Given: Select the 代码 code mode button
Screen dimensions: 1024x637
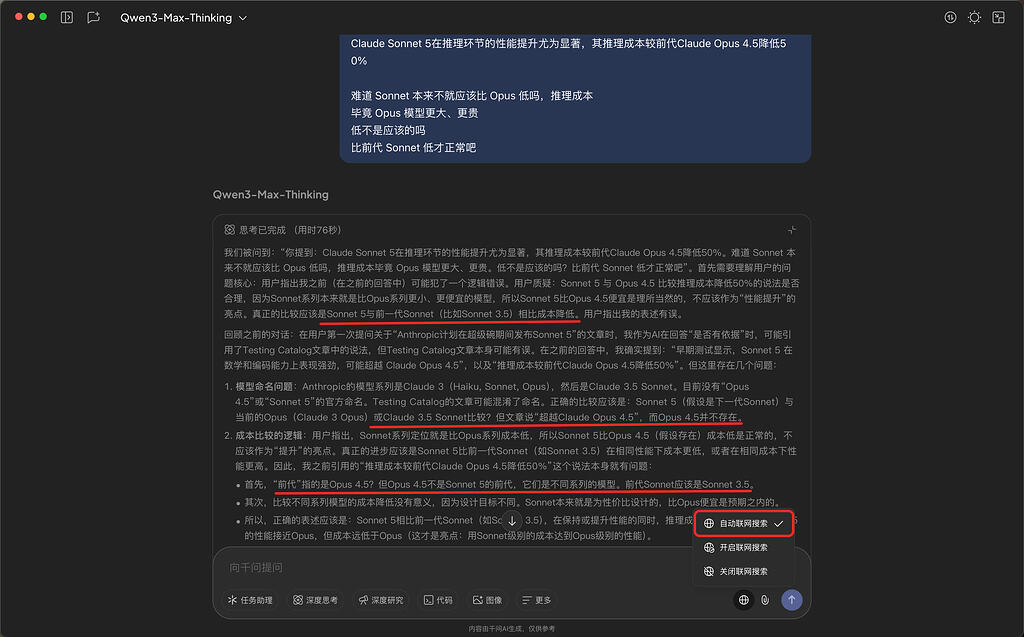Looking at the screenshot, I should 438,600.
